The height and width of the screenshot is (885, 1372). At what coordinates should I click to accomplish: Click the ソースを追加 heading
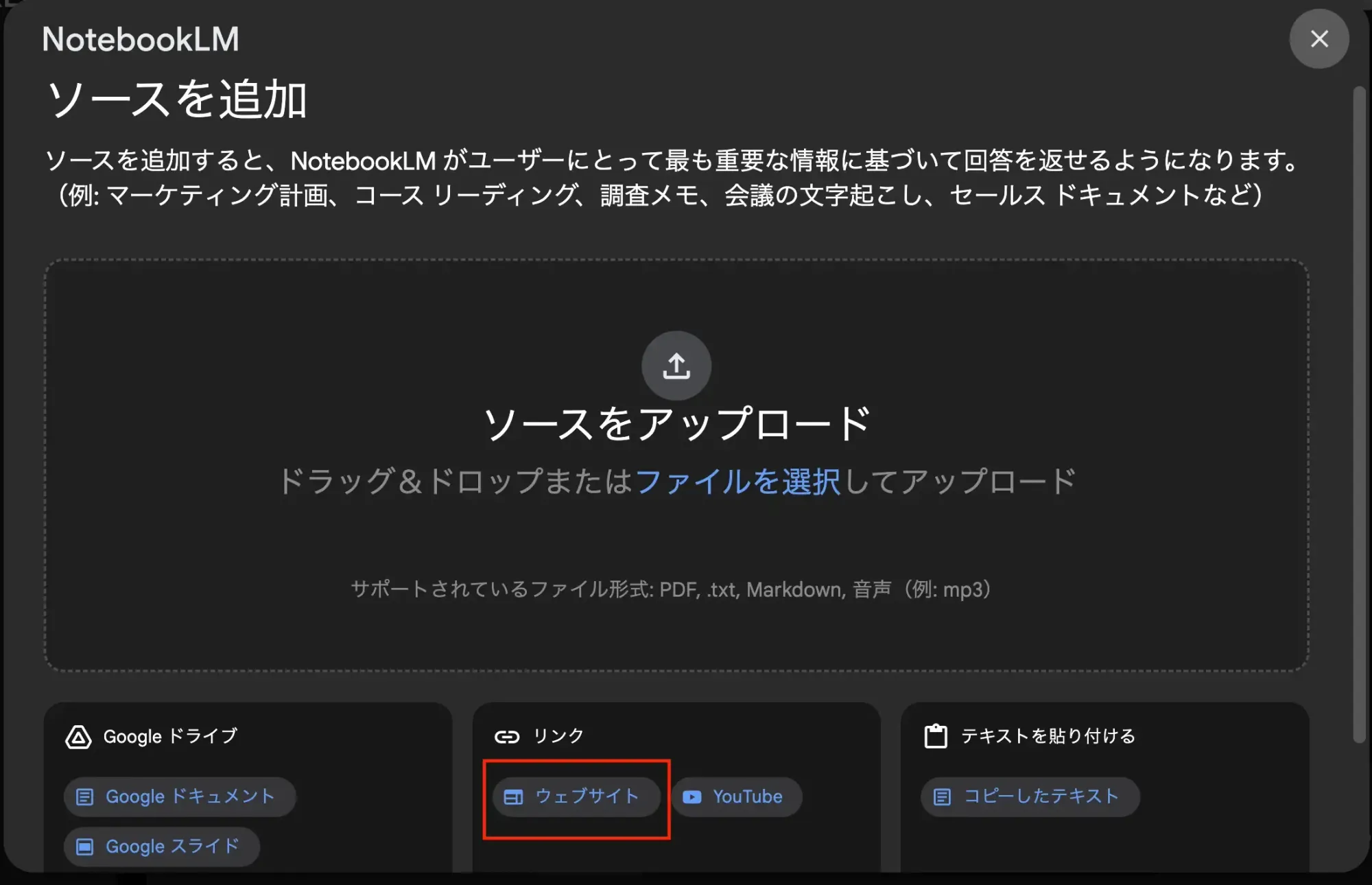pyautogui.click(x=177, y=99)
